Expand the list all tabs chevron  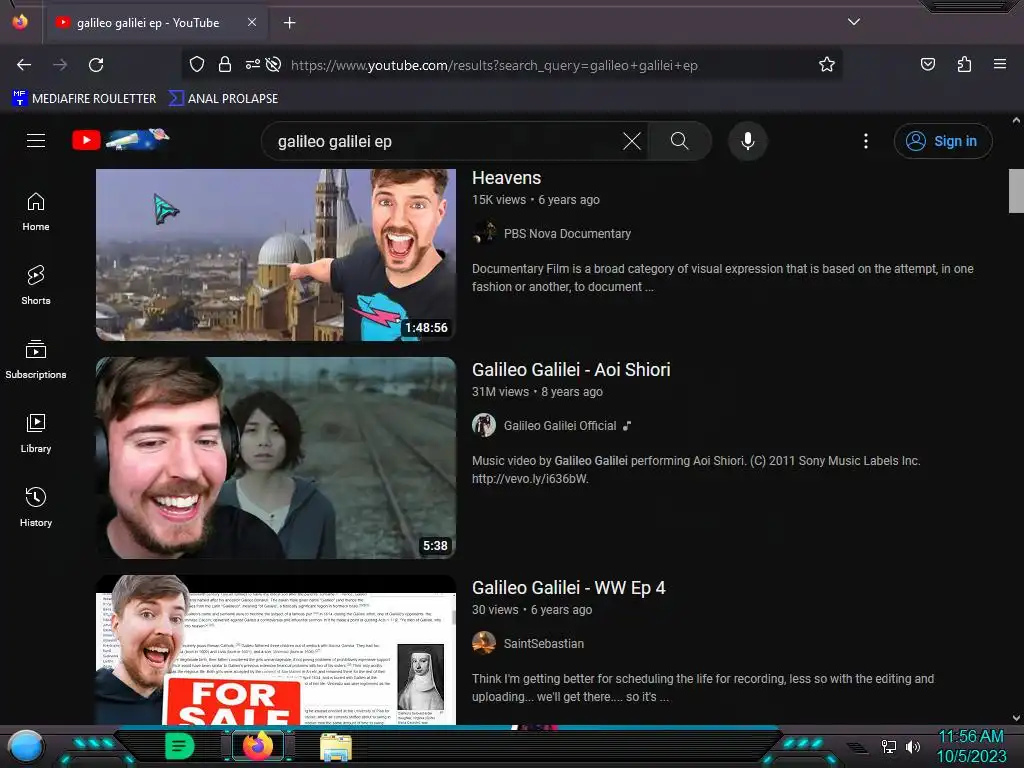853,22
